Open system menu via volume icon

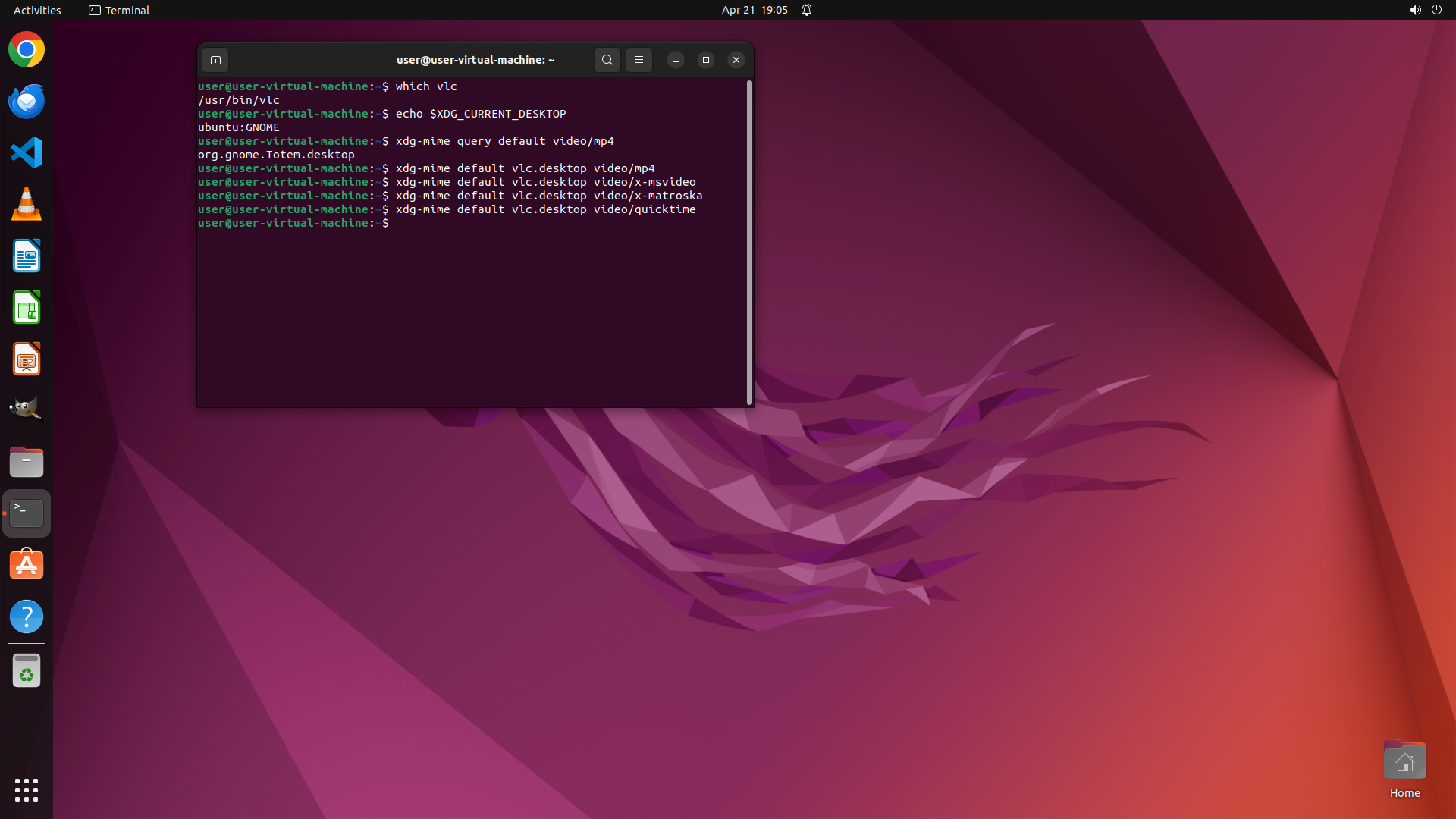pos(1415,10)
